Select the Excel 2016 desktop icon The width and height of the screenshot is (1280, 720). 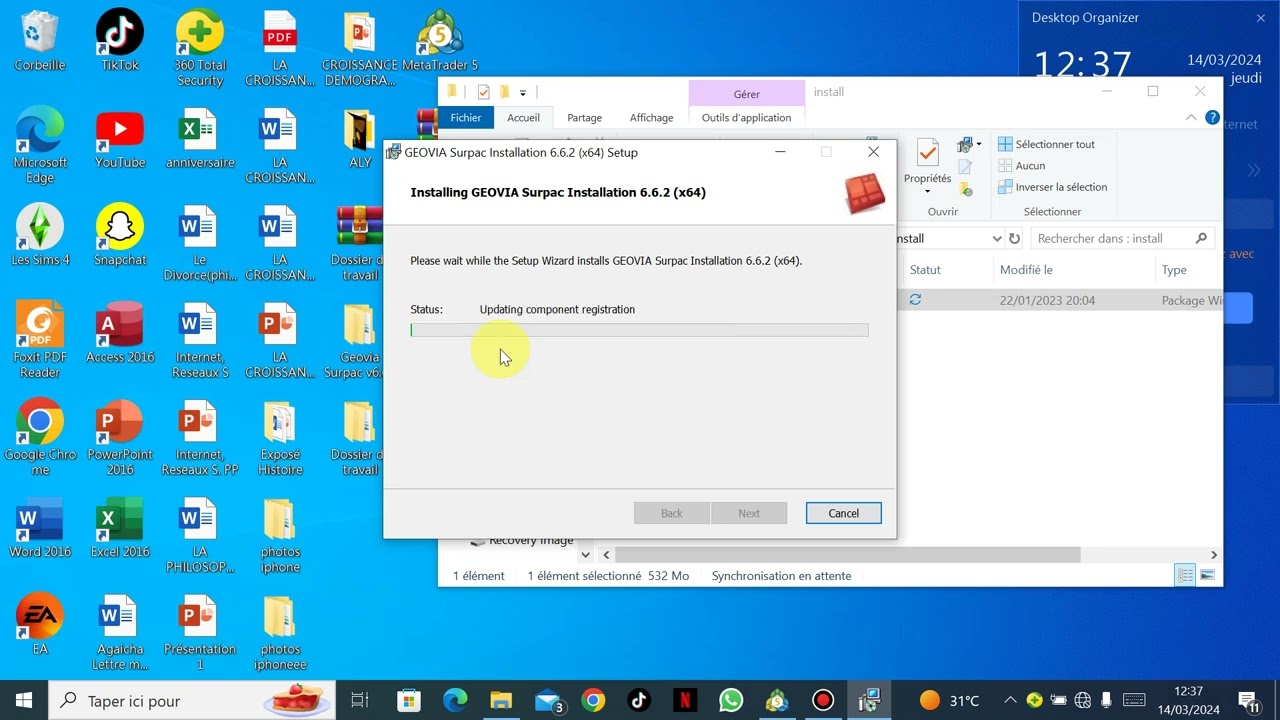click(x=120, y=528)
